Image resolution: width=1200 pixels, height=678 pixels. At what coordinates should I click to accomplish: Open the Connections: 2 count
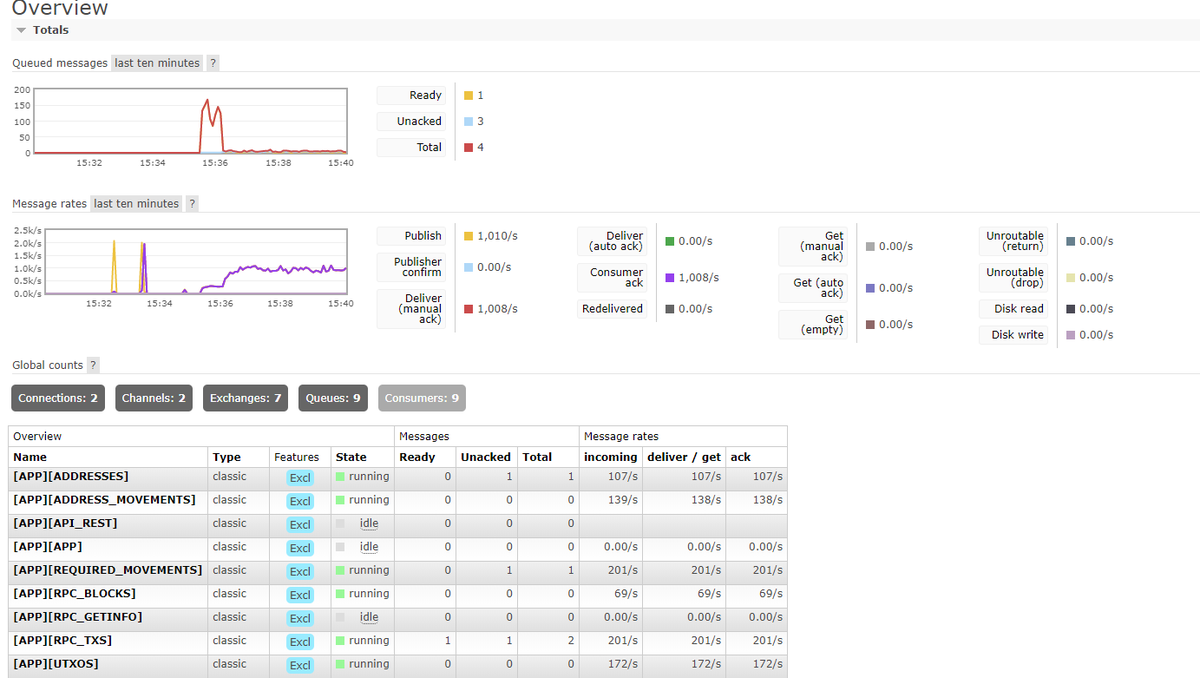58,398
